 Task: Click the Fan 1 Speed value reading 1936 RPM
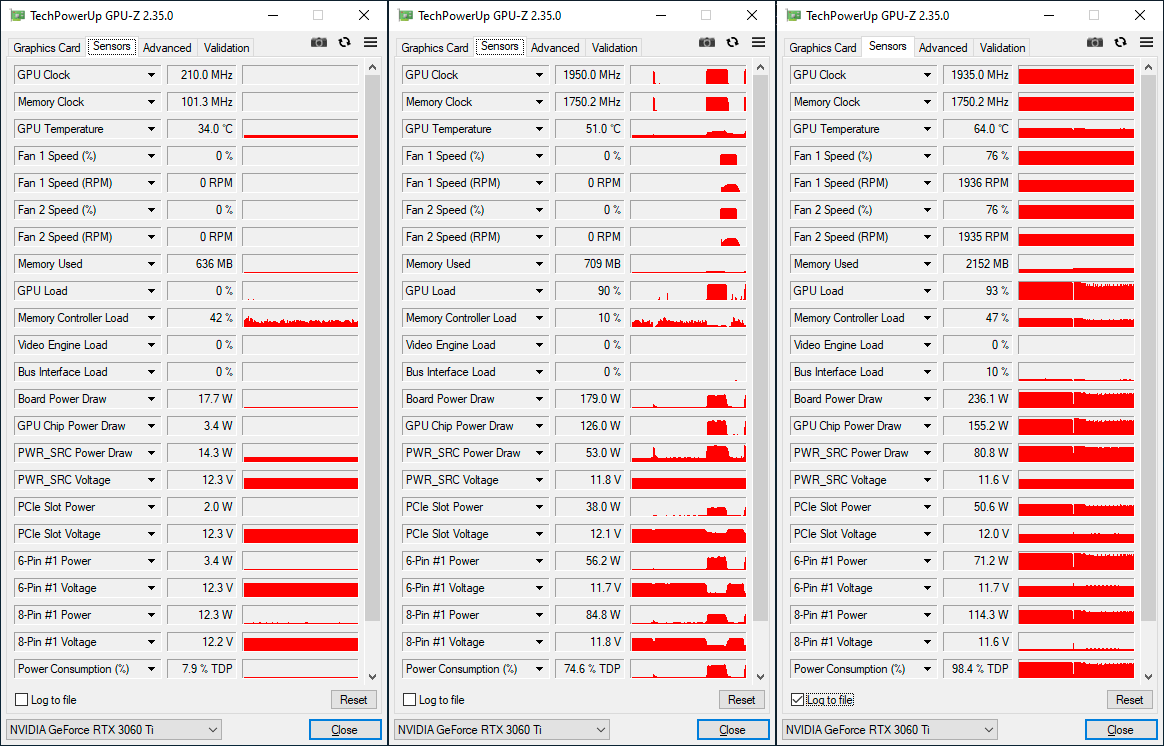click(977, 183)
